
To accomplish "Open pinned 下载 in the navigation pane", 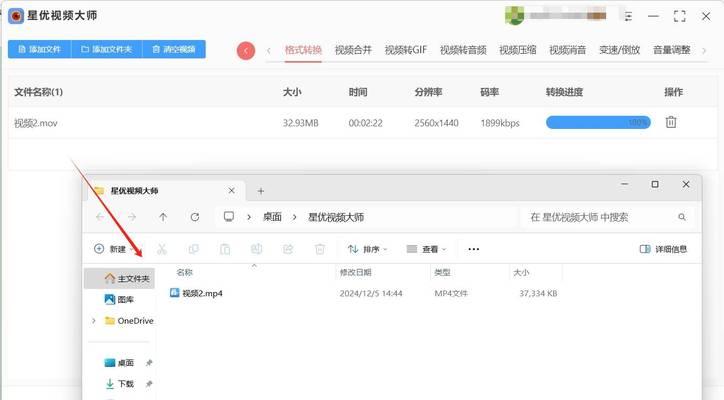I will pyautogui.click(x=120, y=383).
